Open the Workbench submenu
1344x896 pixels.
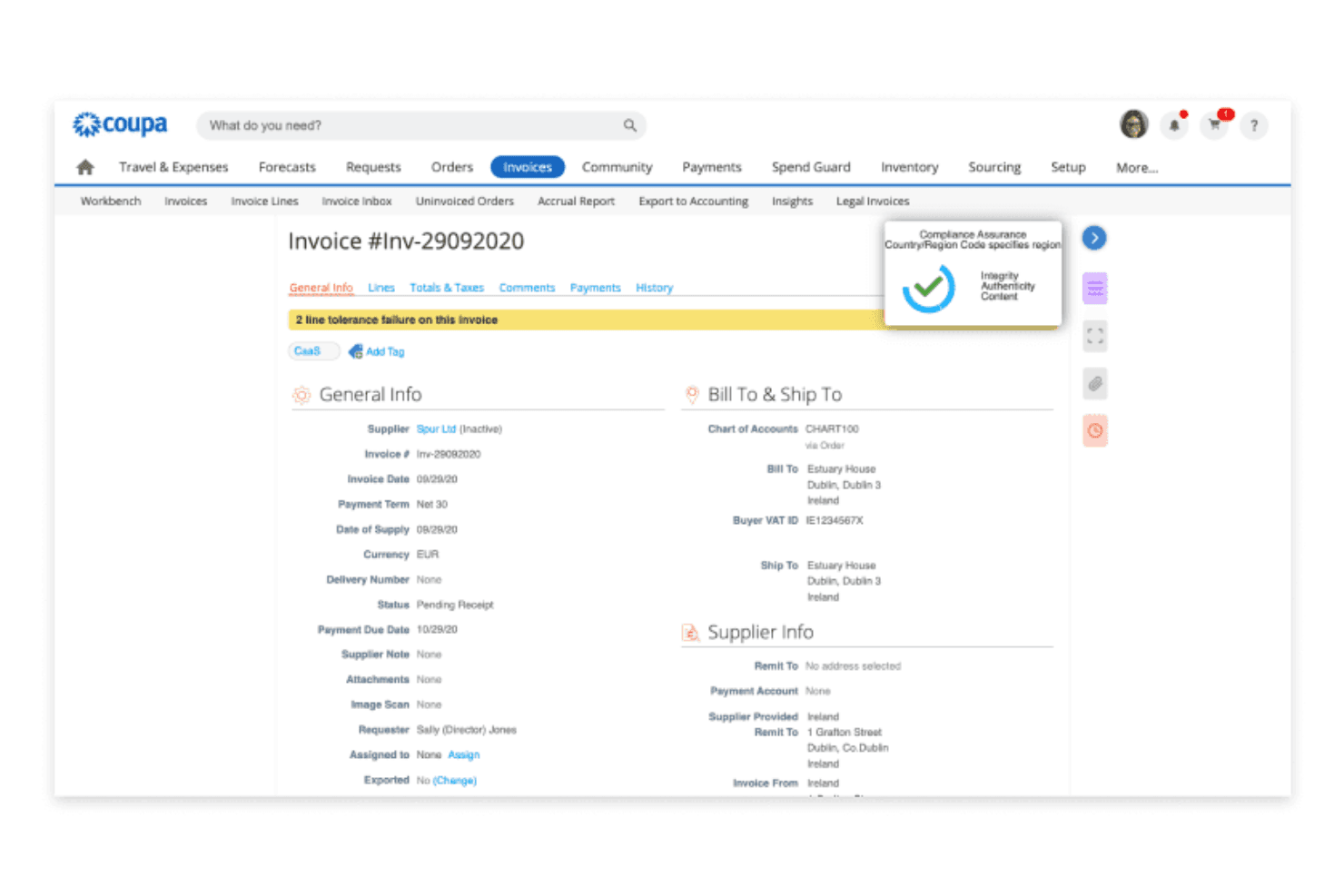coord(111,202)
